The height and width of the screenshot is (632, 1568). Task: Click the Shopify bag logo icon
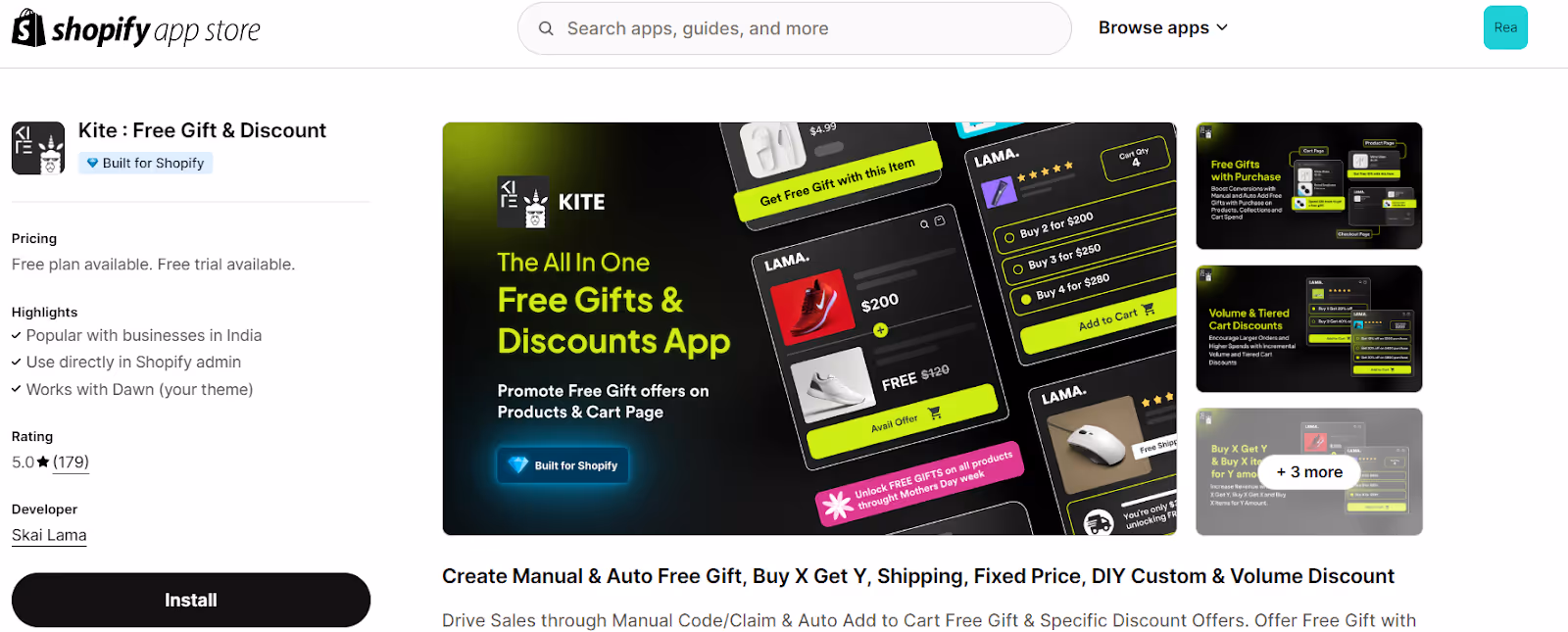coord(28,28)
